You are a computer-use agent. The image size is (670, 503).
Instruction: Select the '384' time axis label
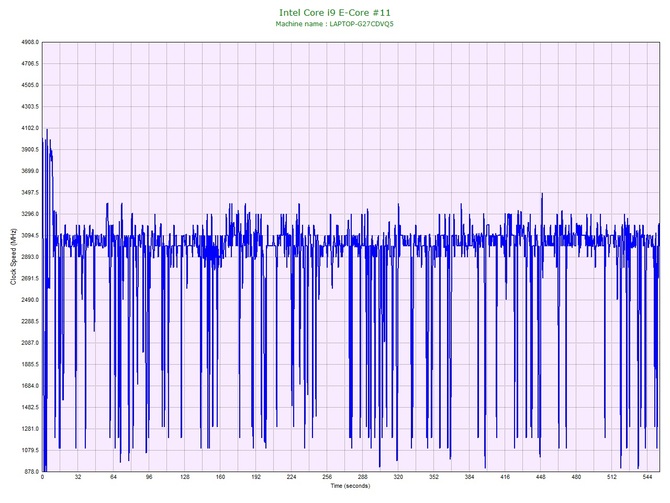469,477
